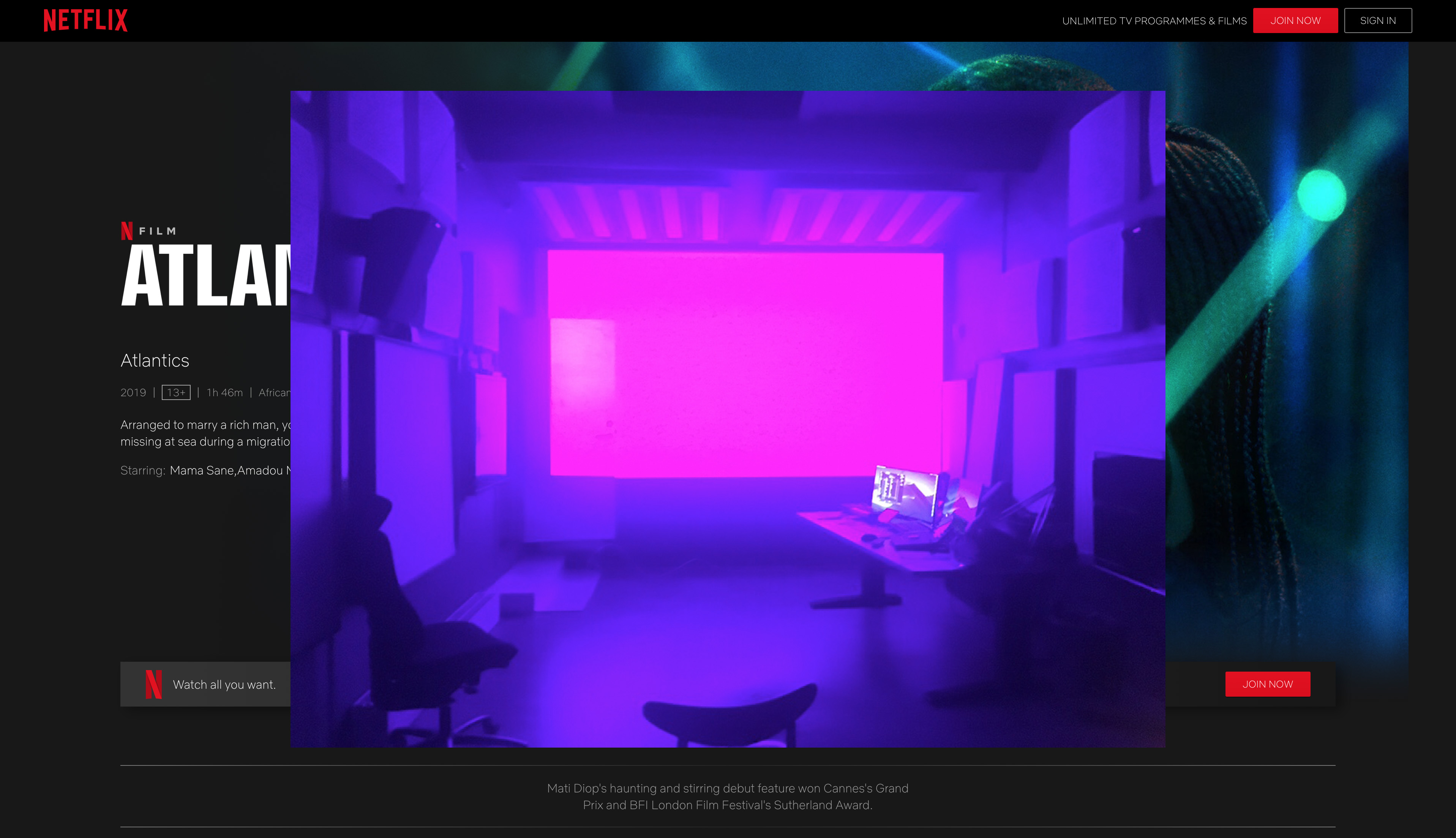The width and height of the screenshot is (1456, 838).
Task: Click the 2019 release year
Action: (133, 392)
